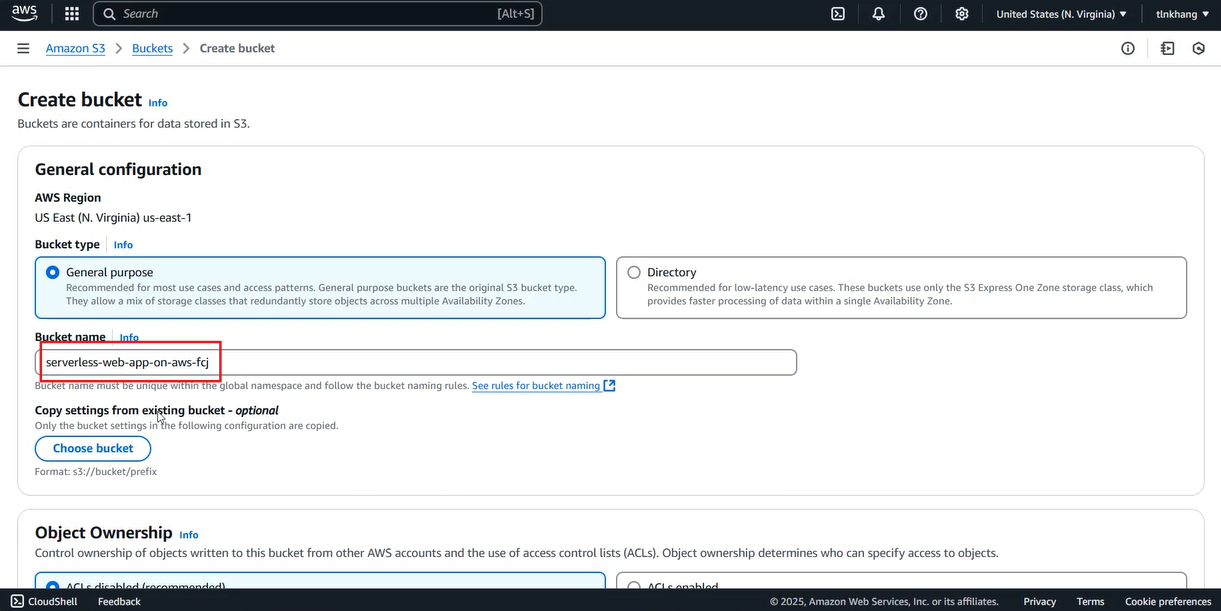Open the panel icon left of the hexagon icon
This screenshot has width=1221, height=611.
pyautogui.click(x=1167, y=48)
